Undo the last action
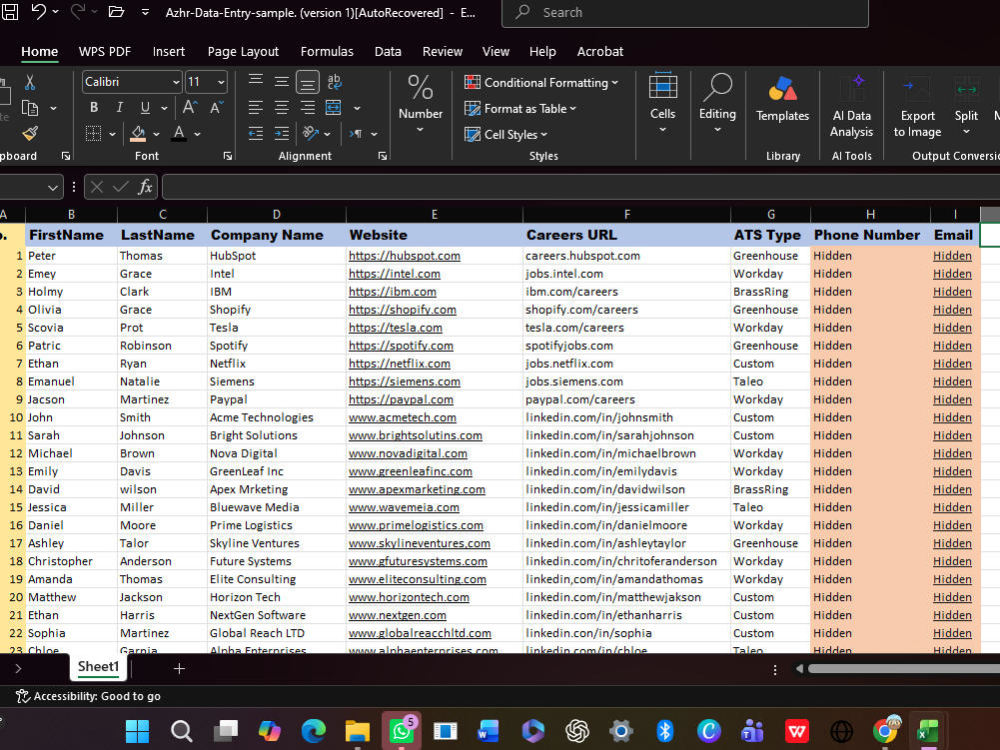Screen dimensions: 1000x750 click(38, 11)
